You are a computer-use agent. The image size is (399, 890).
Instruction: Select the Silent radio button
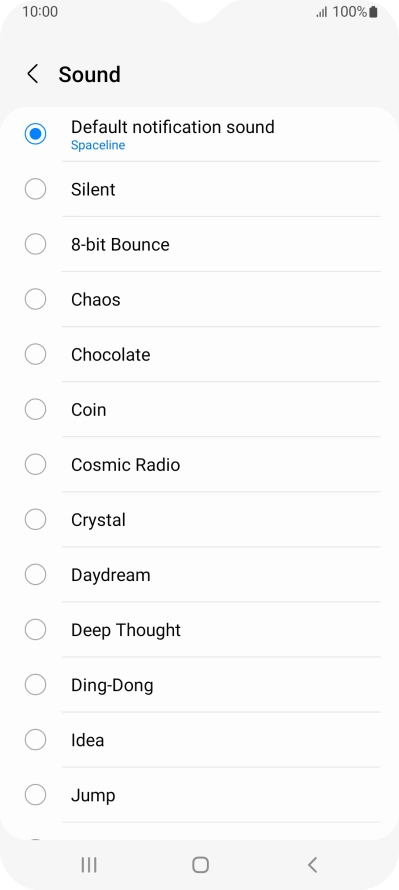point(35,189)
